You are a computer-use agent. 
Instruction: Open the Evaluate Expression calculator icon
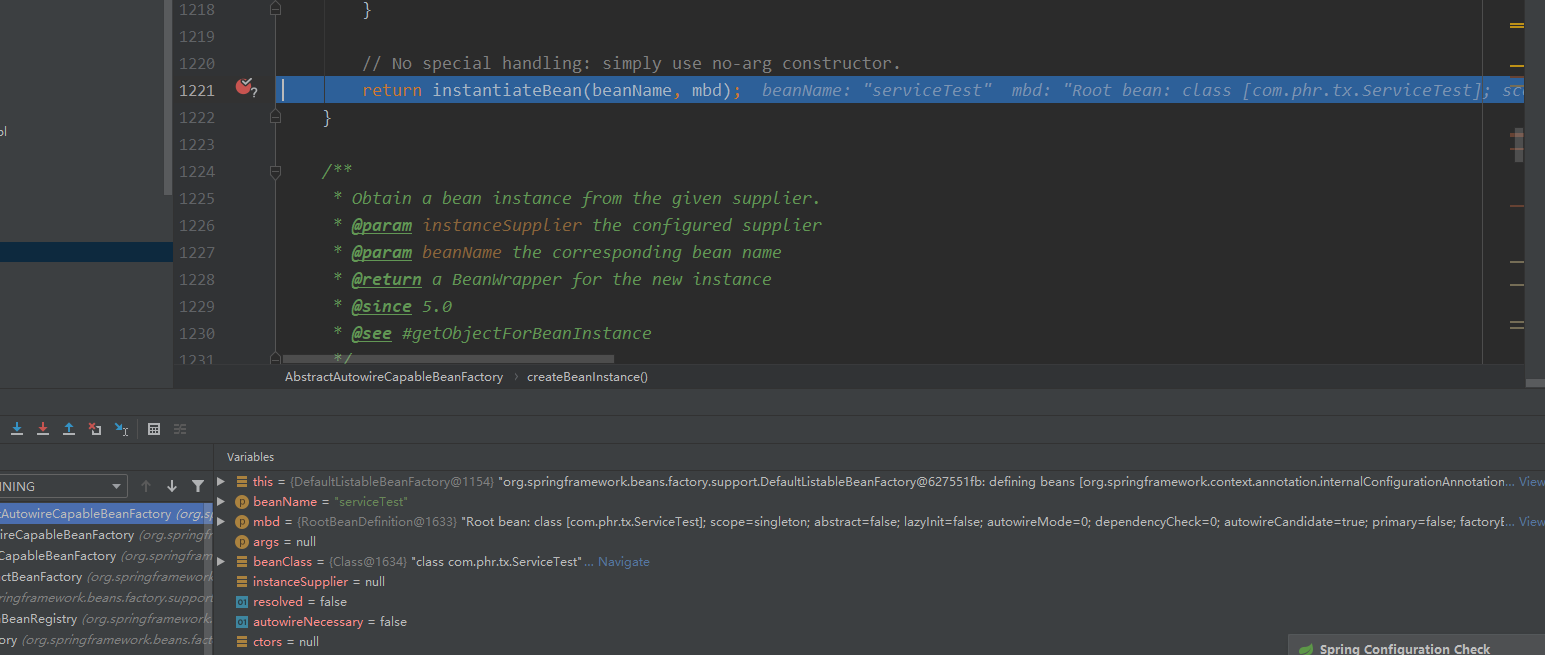(x=154, y=428)
